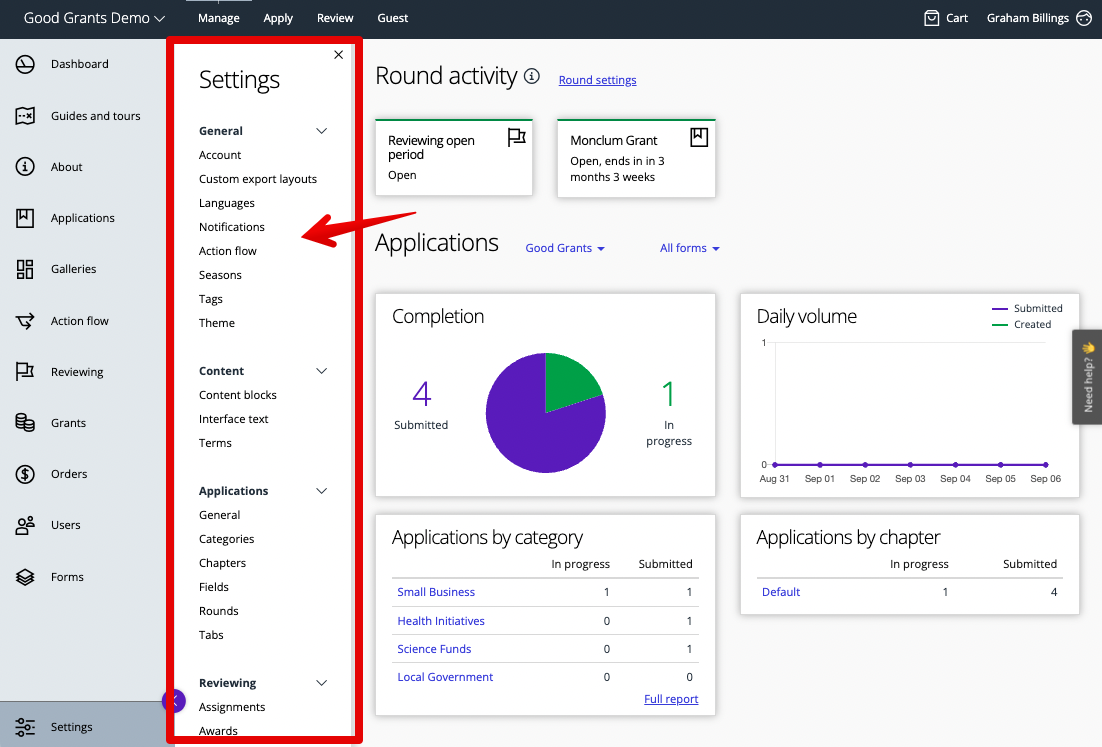Click the Graham Billings user name
The image size is (1102, 747).
[x=1028, y=18]
